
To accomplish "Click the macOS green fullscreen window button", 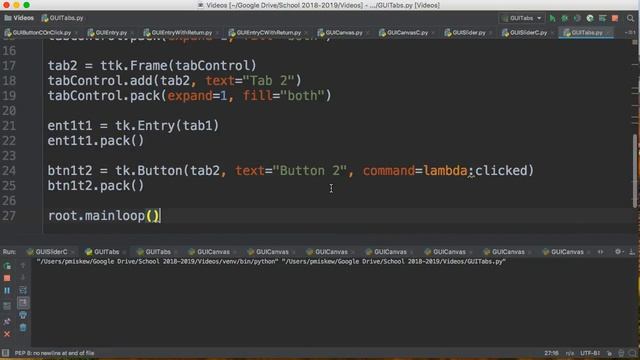I will [x=27, y=5].
